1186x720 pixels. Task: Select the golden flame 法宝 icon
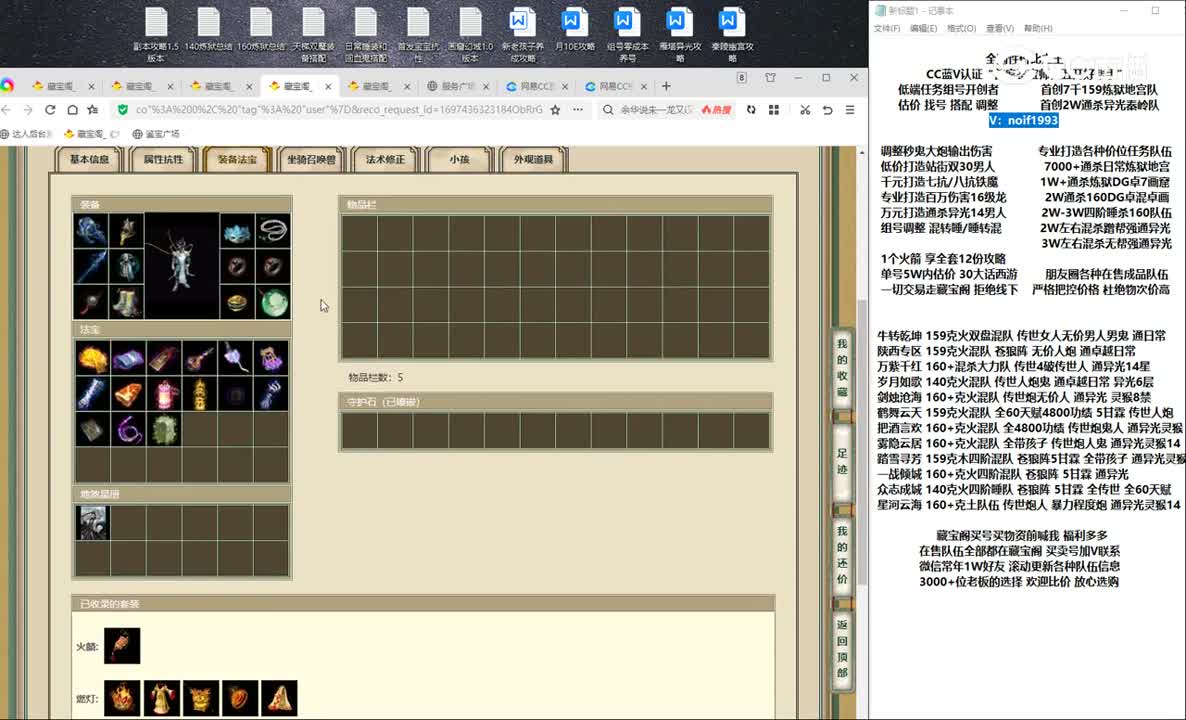[92, 358]
